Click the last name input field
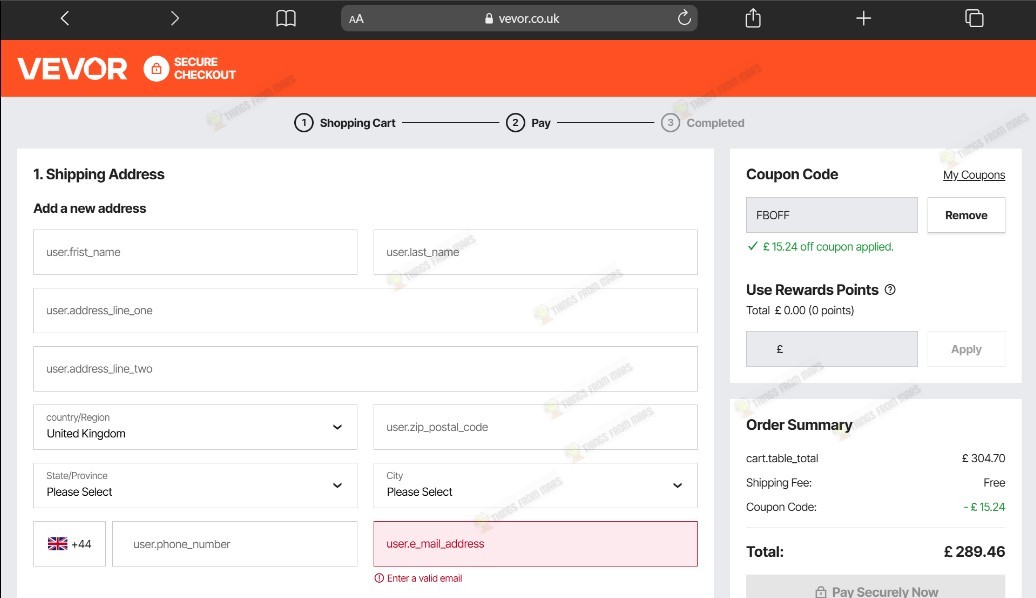 535,252
